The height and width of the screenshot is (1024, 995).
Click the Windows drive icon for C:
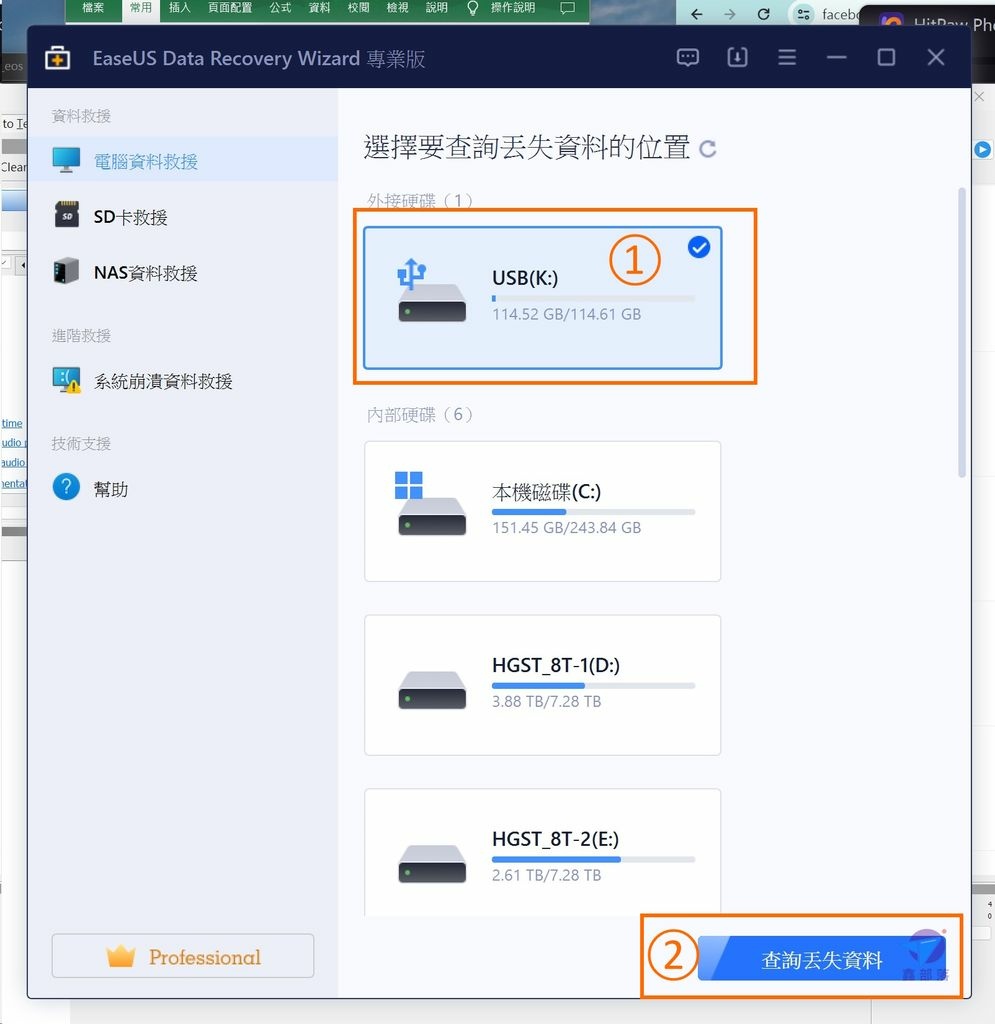point(432,504)
